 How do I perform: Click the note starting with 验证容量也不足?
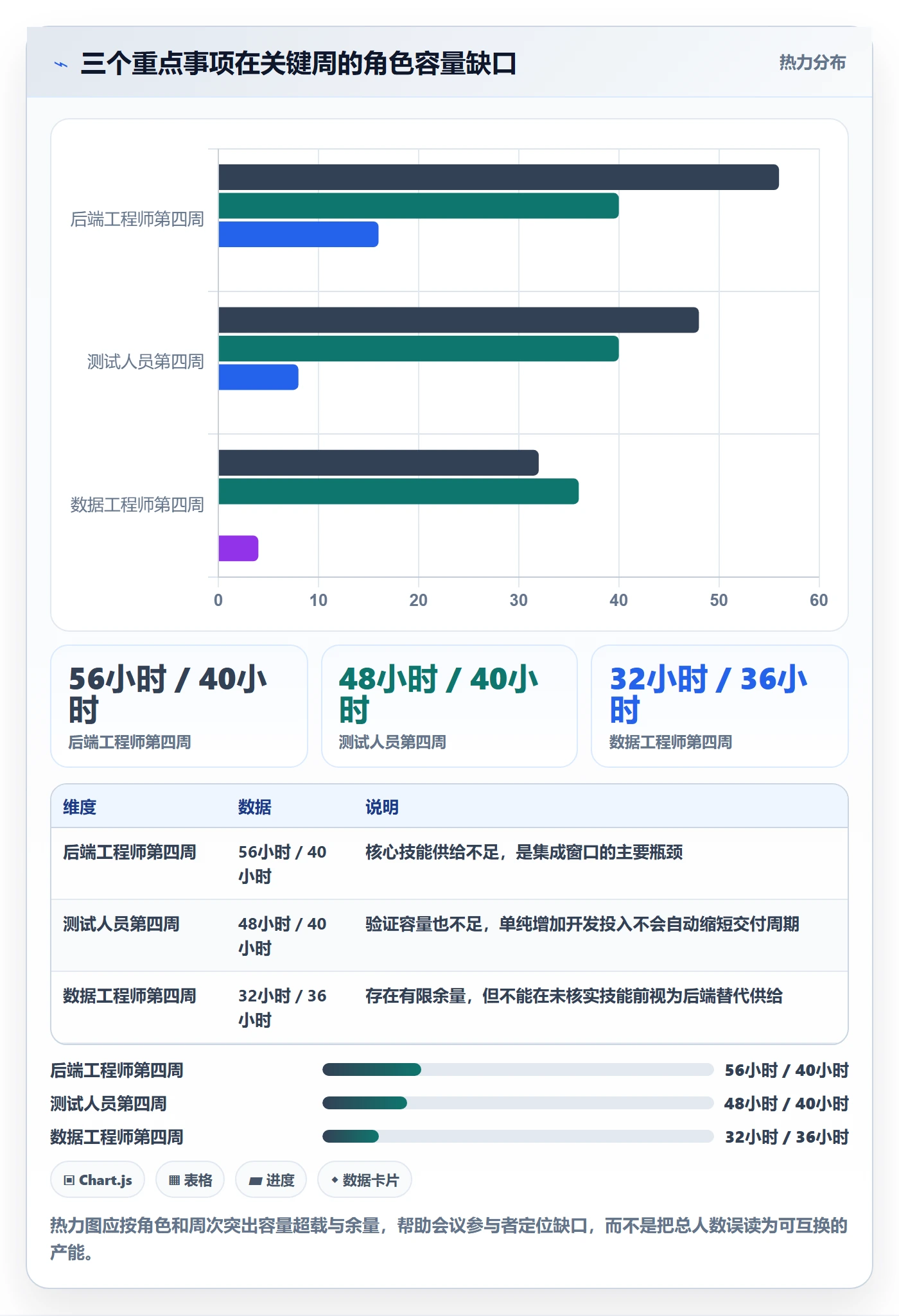582,924
